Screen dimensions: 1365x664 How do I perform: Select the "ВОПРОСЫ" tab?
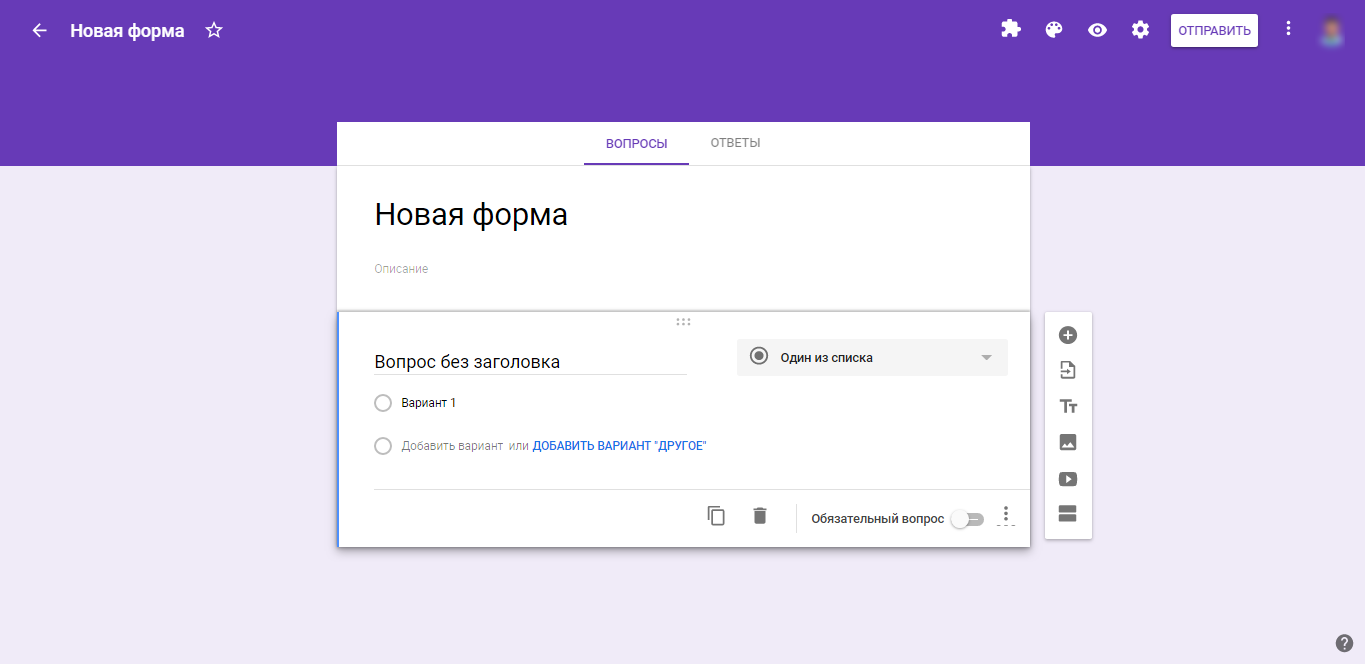[x=636, y=144]
